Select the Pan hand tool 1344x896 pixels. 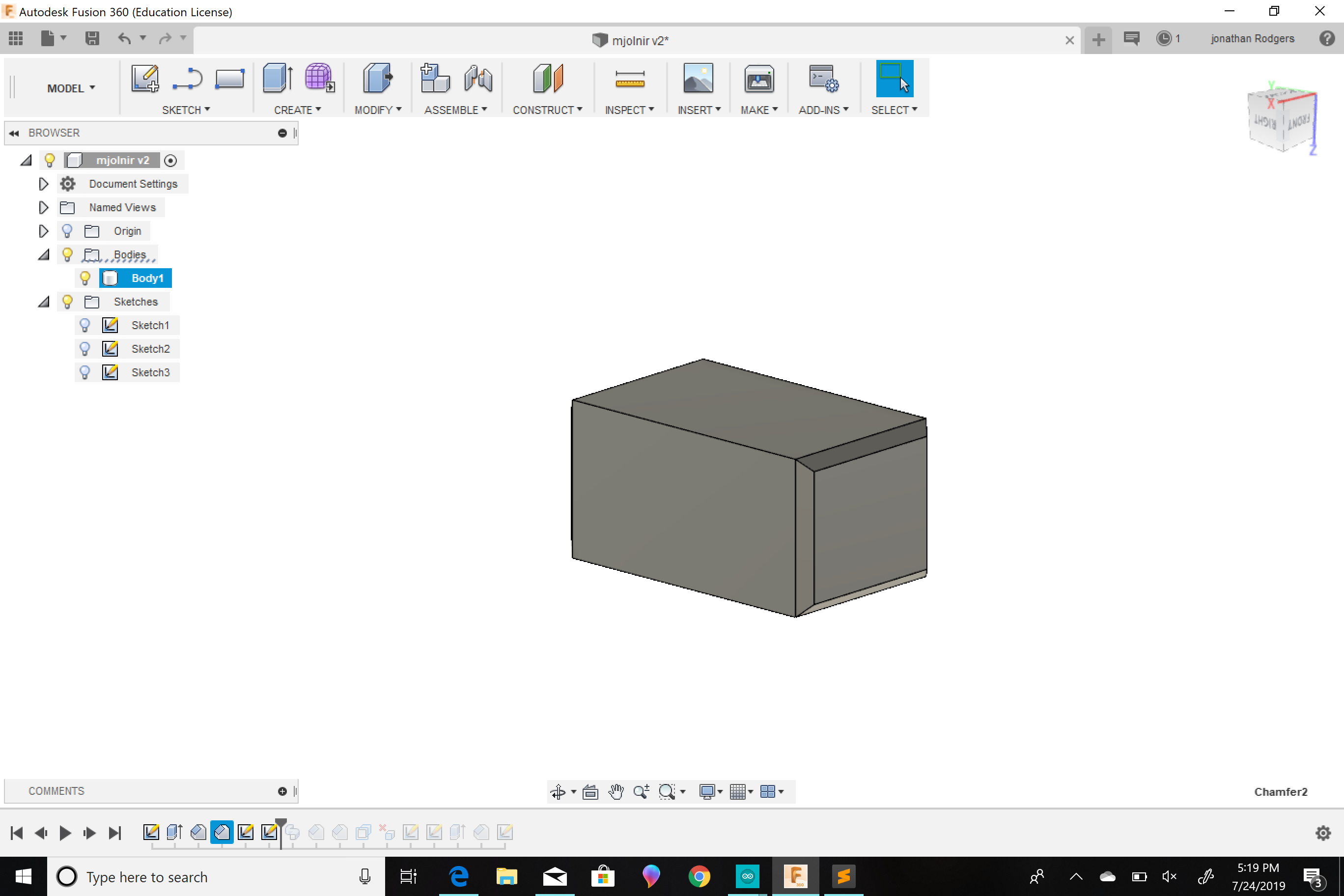[x=616, y=791]
